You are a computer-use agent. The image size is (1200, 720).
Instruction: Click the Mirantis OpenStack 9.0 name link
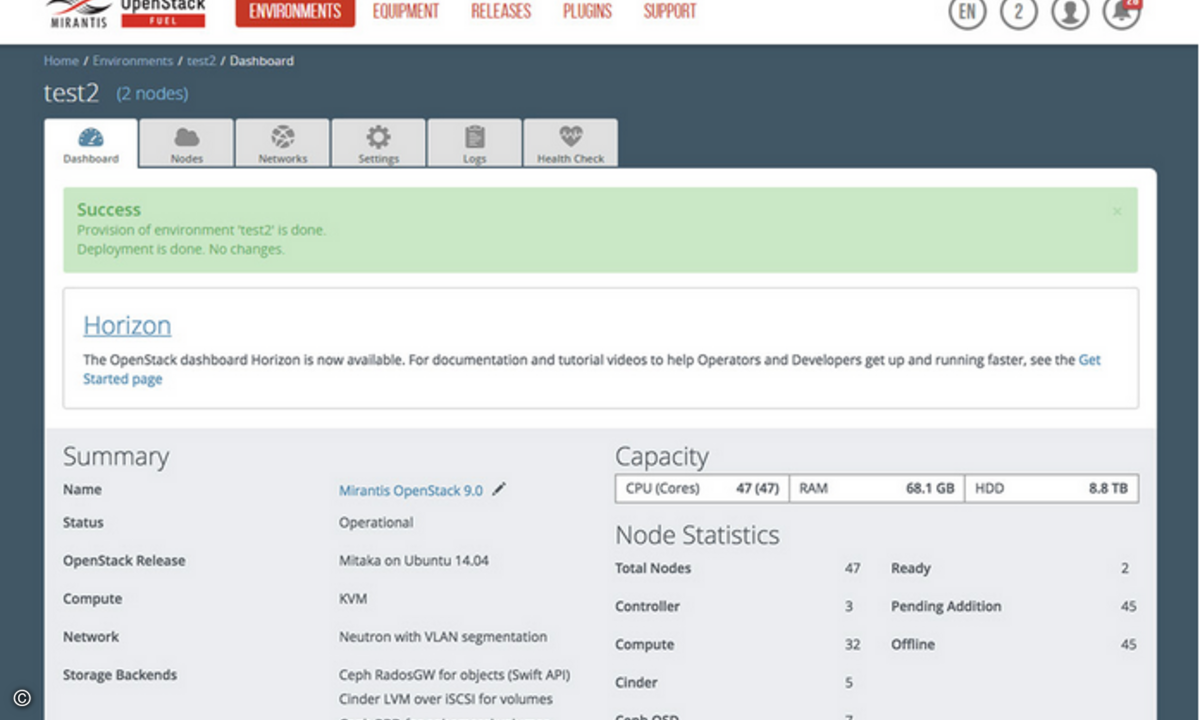coord(411,490)
